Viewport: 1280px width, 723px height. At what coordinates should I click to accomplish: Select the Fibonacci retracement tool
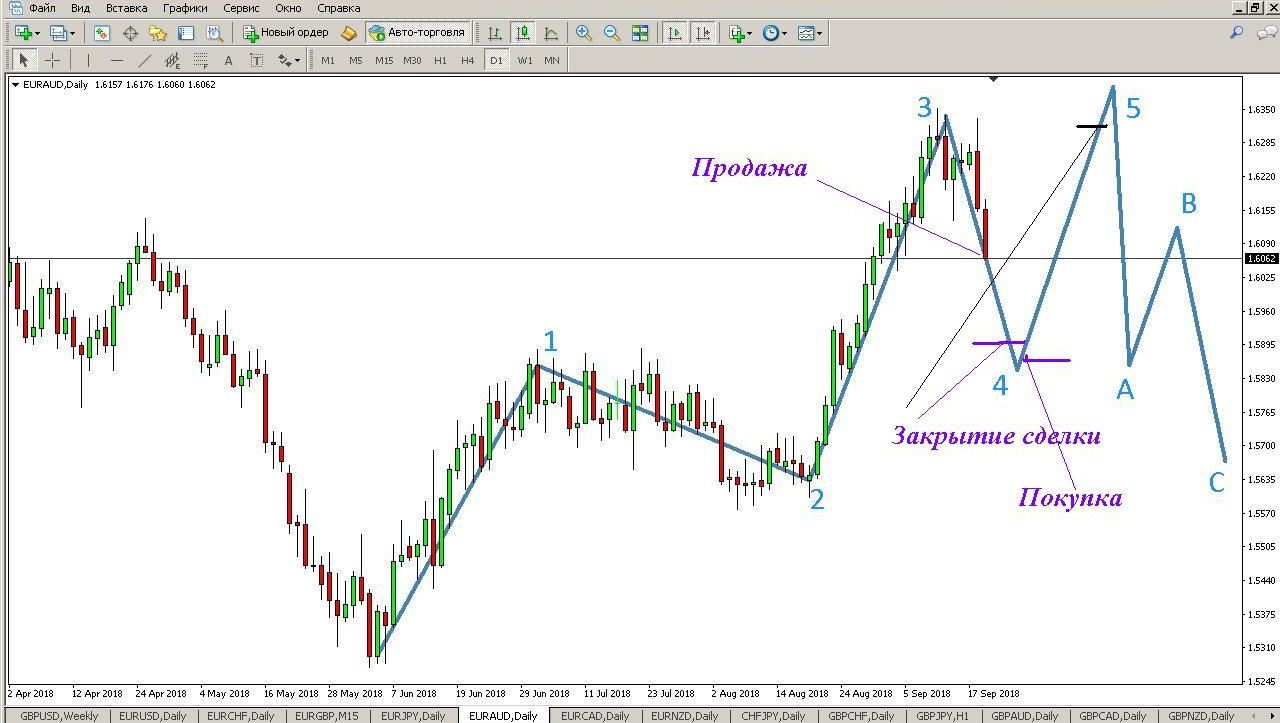coord(200,60)
